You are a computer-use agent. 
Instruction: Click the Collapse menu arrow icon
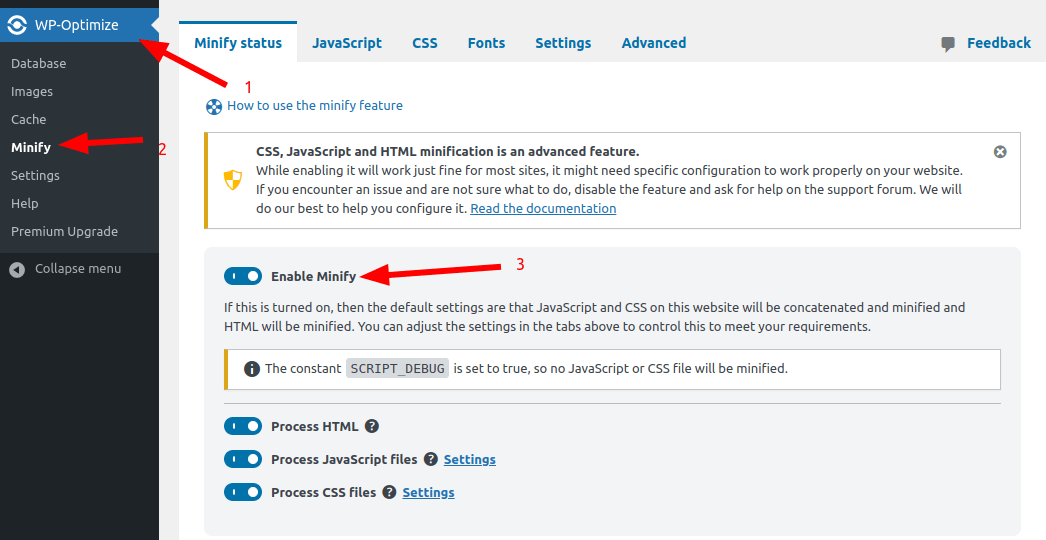[x=17, y=269]
